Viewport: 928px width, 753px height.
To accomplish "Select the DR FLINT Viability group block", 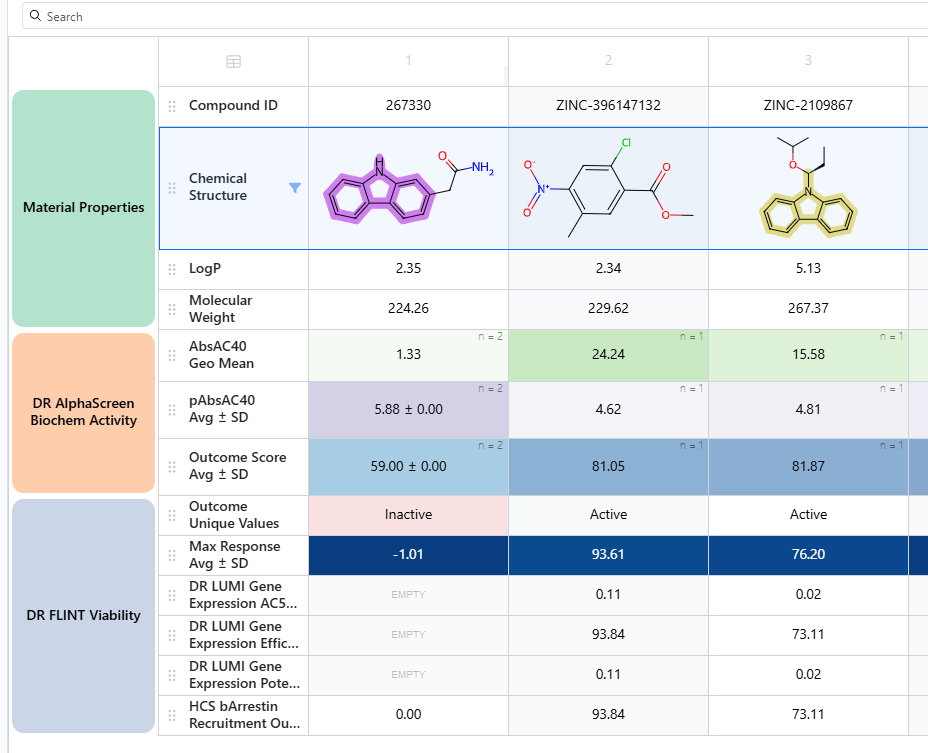I will pyautogui.click(x=83, y=616).
